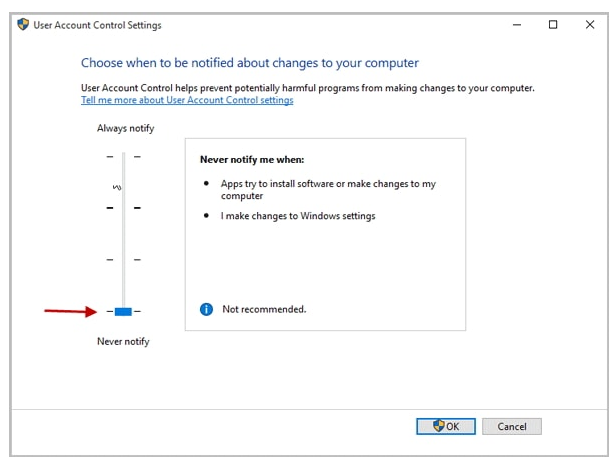Viewport: 616px width, 466px height.
Task: Click the Never notify me when heading
Action: 251,159
